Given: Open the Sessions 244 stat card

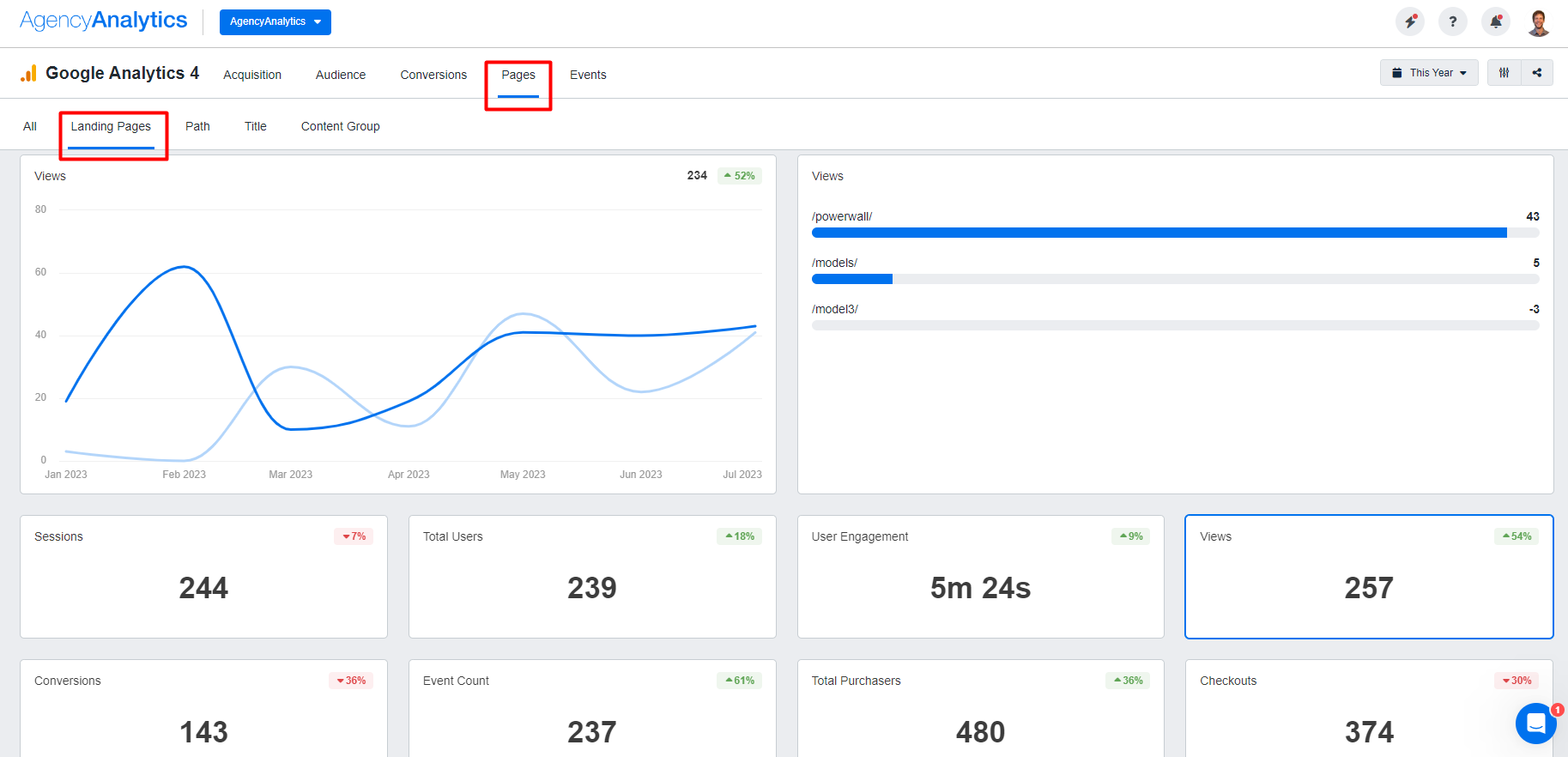Looking at the screenshot, I should (x=203, y=577).
